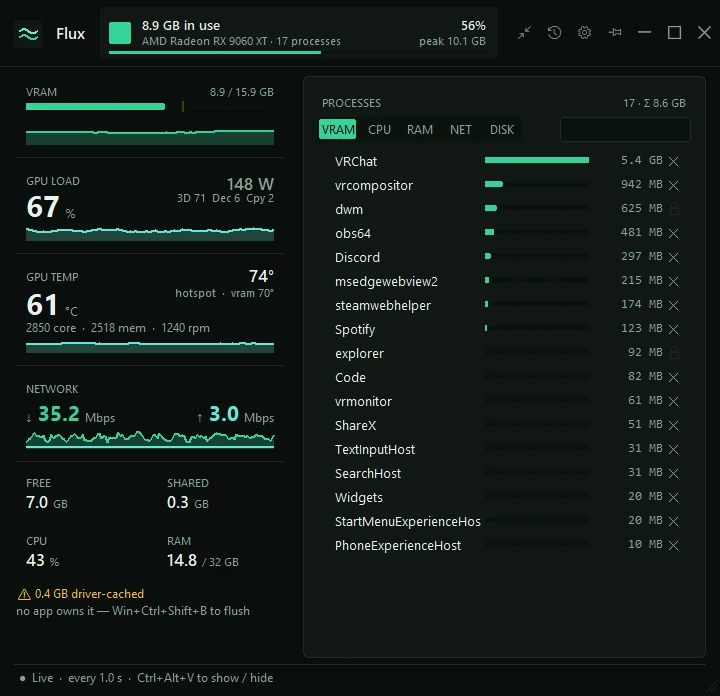Open the DISK tab

tap(502, 129)
